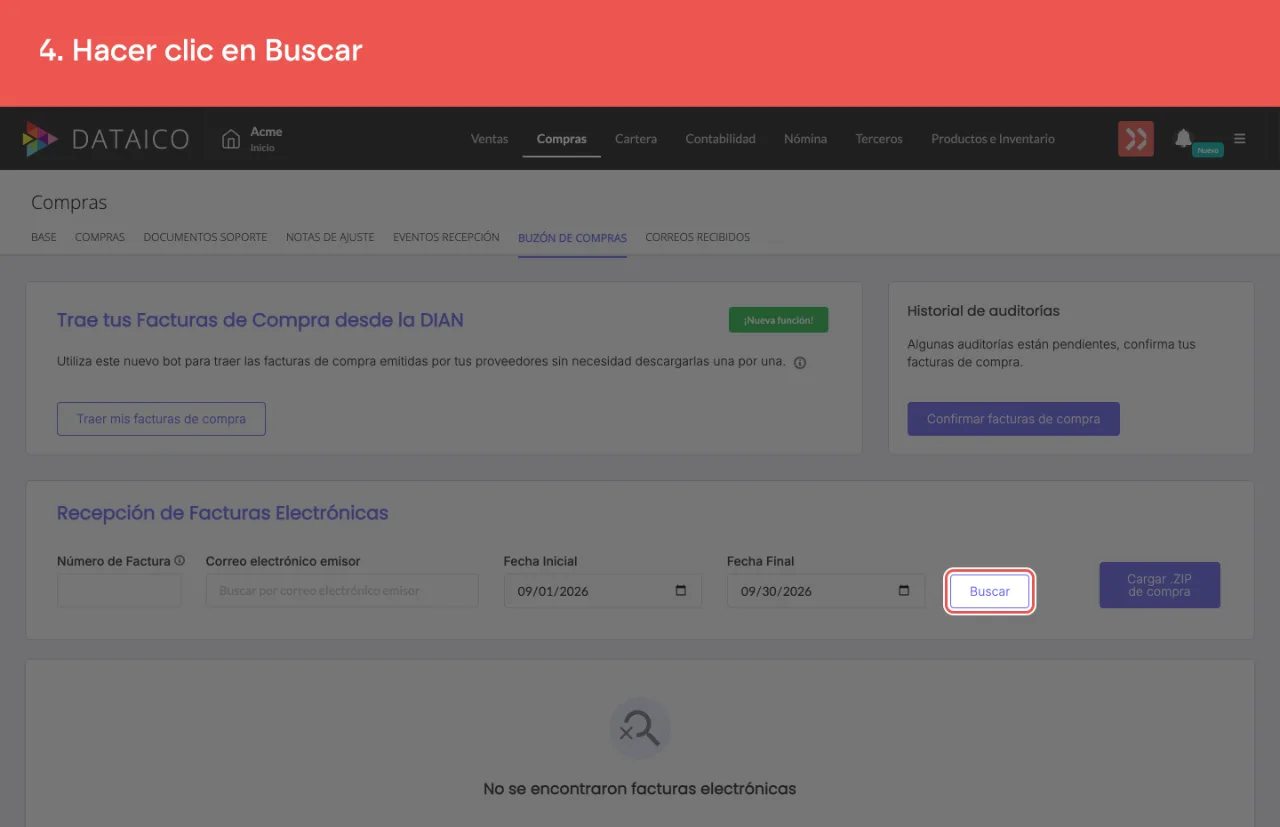
Task: Click the info icon beside bot description
Action: [800, 363]
